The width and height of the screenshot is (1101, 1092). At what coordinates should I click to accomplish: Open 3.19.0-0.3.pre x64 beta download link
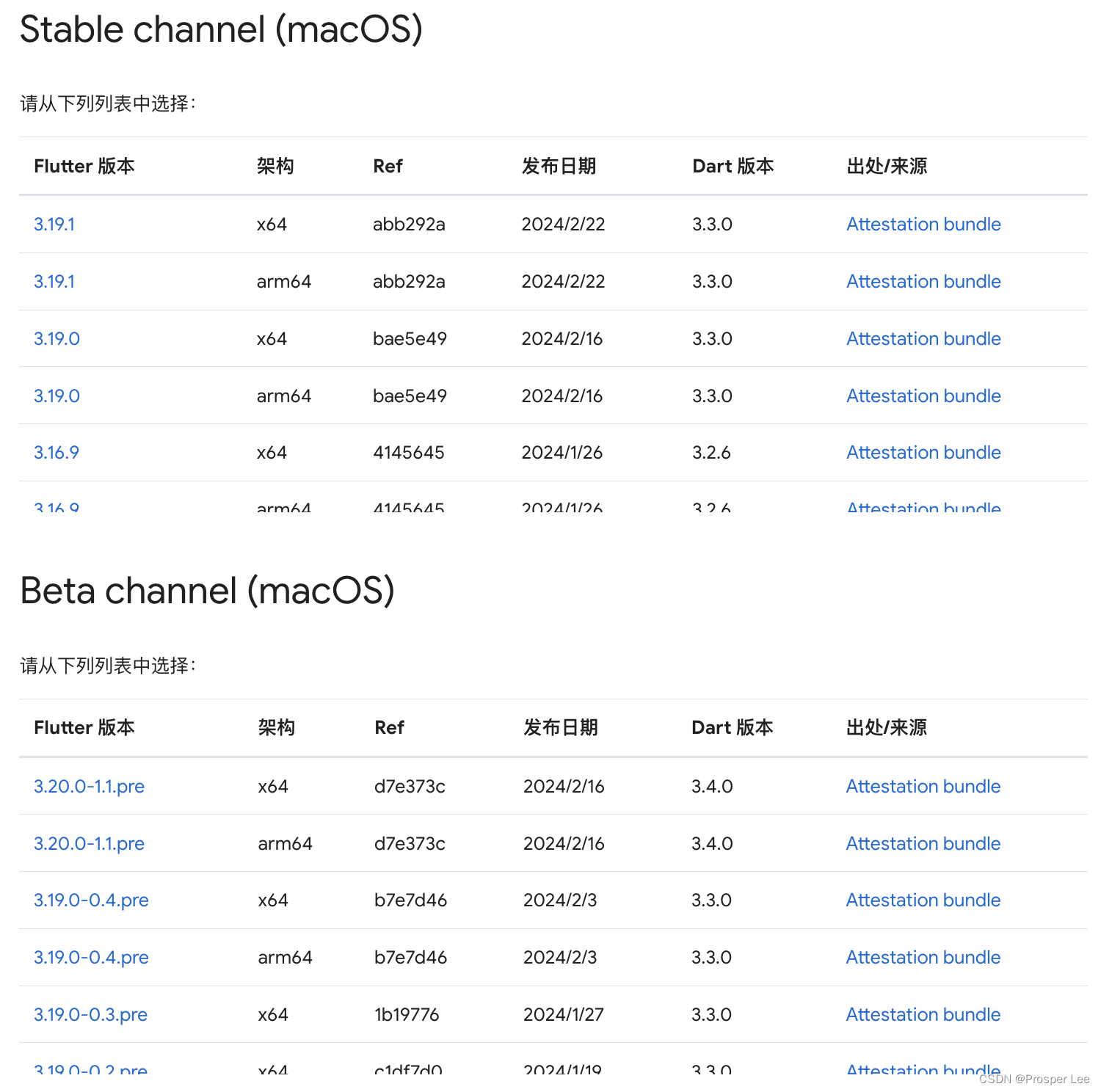90,1015
